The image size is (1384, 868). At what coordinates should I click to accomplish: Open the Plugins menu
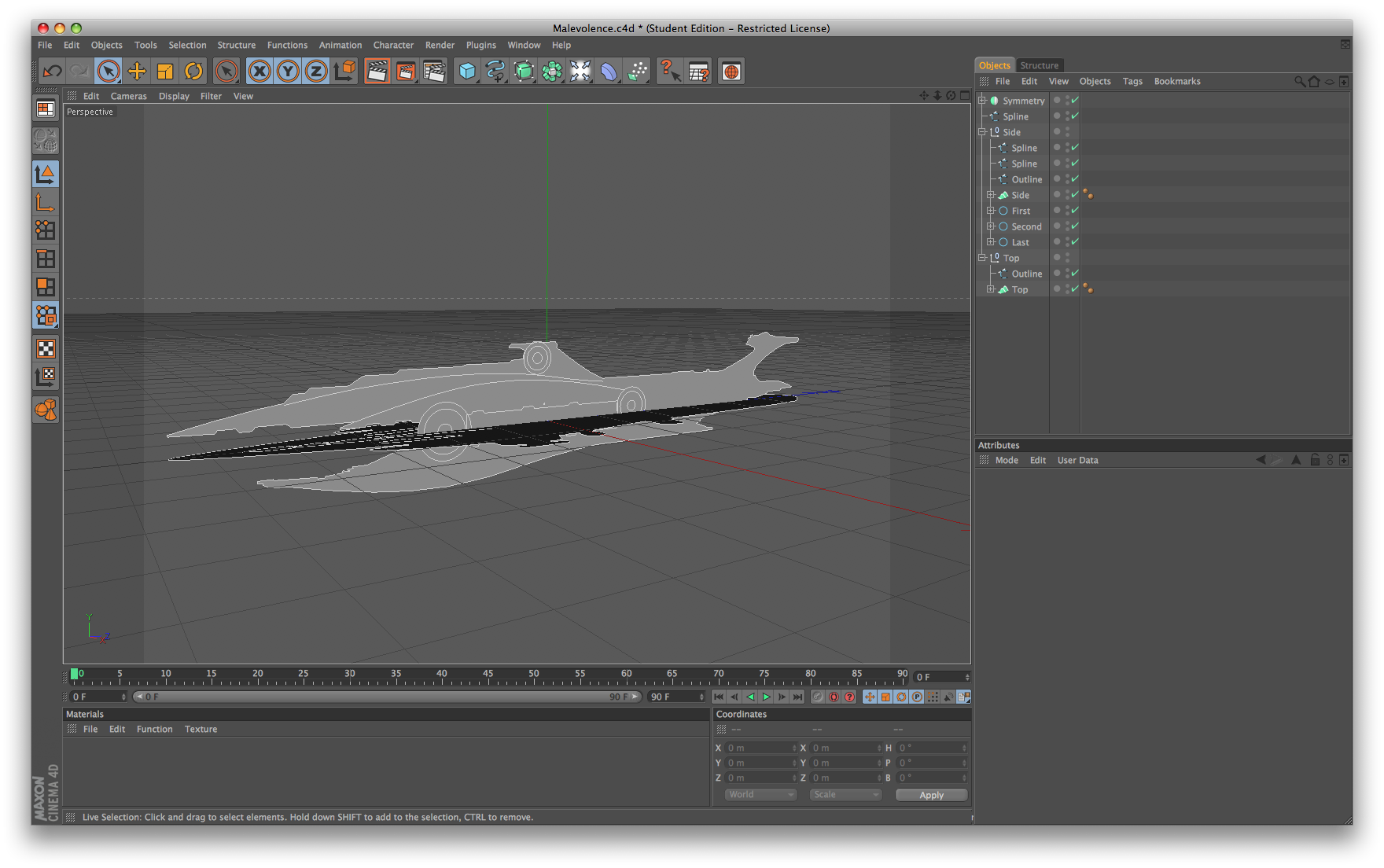[x=480, y=46]
